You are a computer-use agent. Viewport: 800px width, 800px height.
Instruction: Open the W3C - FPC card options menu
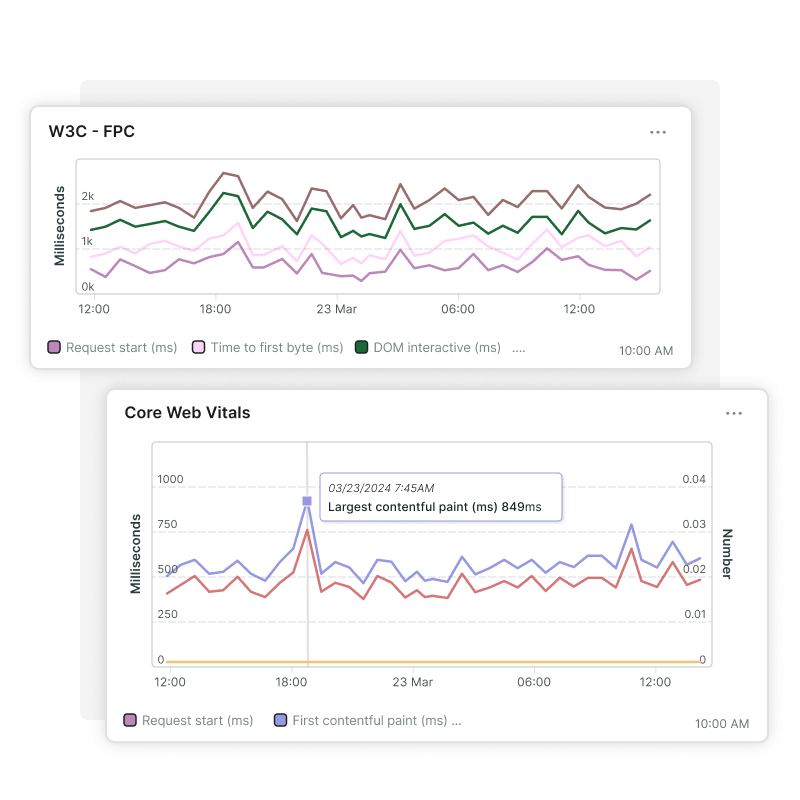(657, 132)
